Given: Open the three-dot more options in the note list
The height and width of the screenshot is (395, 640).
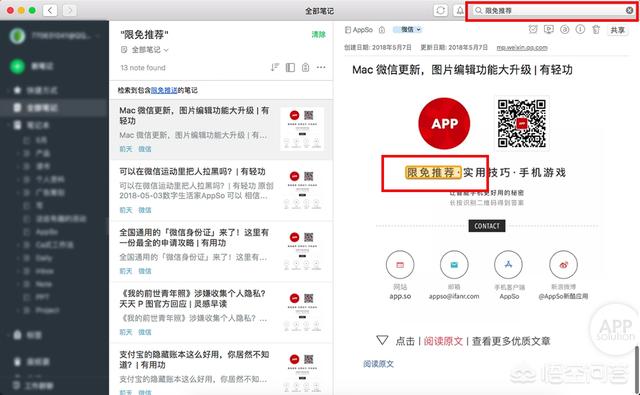Looking at the screenshot, I should (x=321, y=67).
